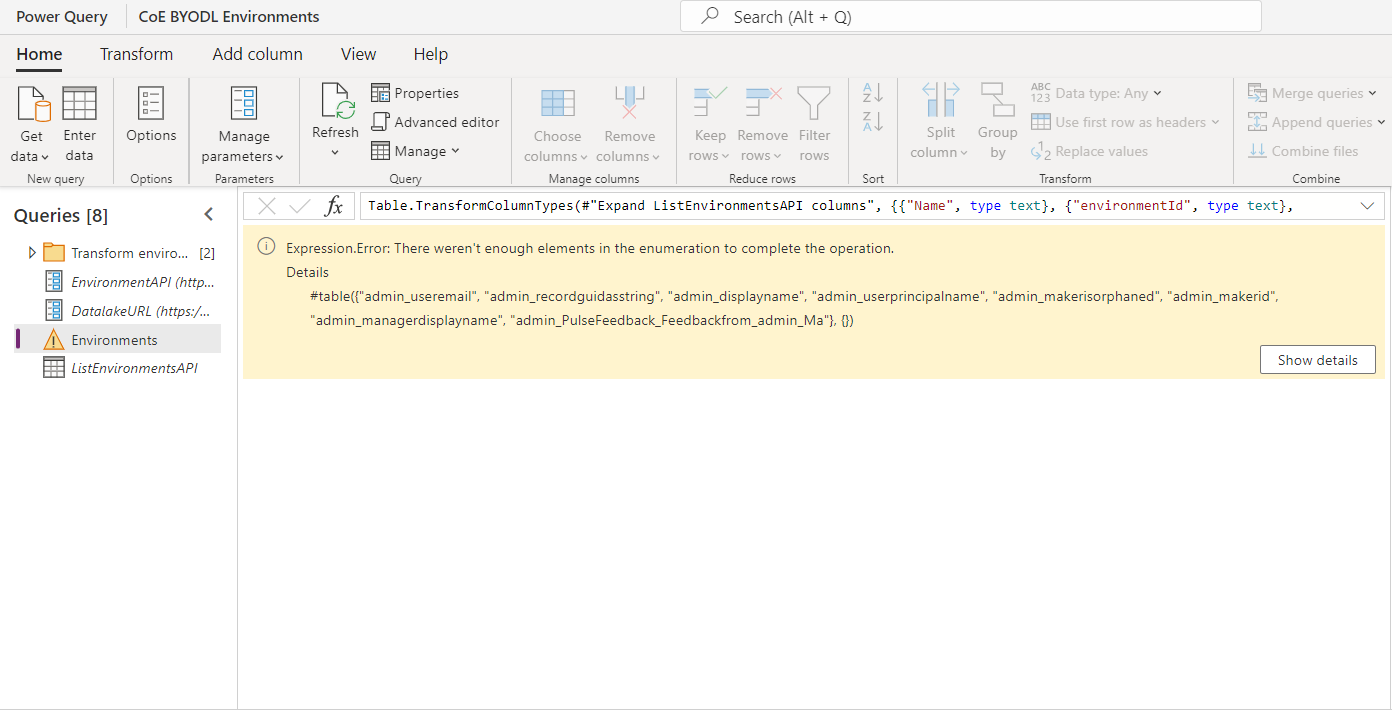
Task: Refresh the query preview
Action: [x=335, y=117]
